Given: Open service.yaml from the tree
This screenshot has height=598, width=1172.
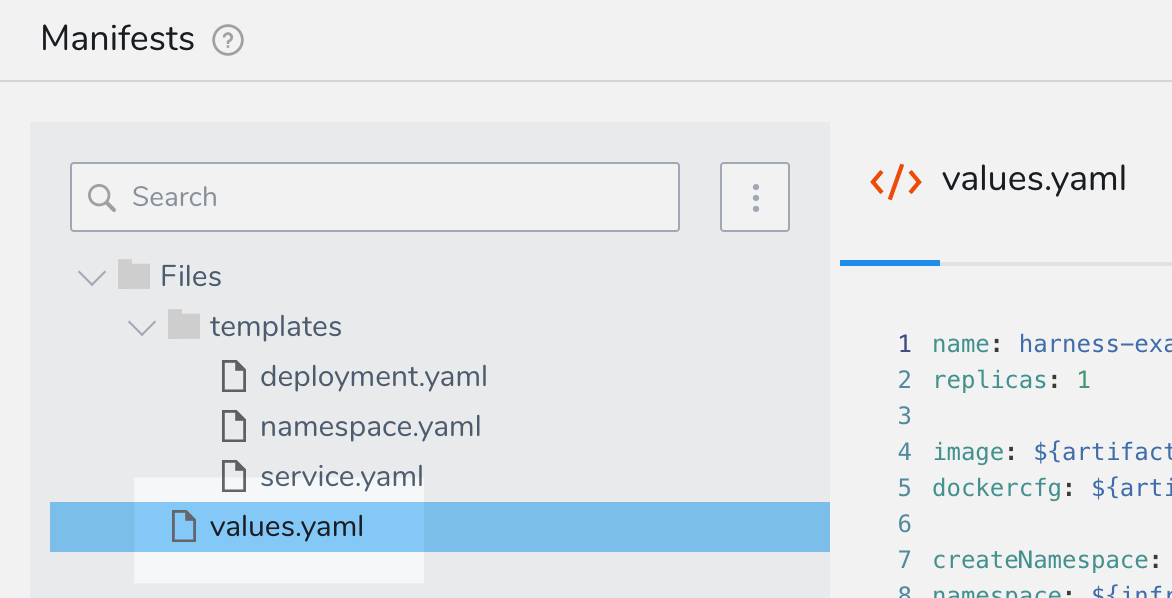Looking at the screenshot, I should (342, 476).
